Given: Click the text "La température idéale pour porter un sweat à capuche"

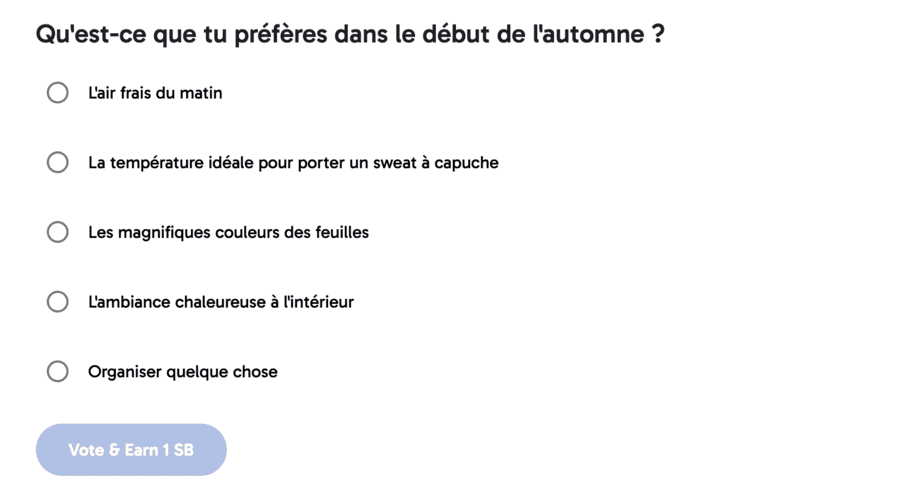Looking at the screenshot, I should pyautogui.click(x=293, y=162).
